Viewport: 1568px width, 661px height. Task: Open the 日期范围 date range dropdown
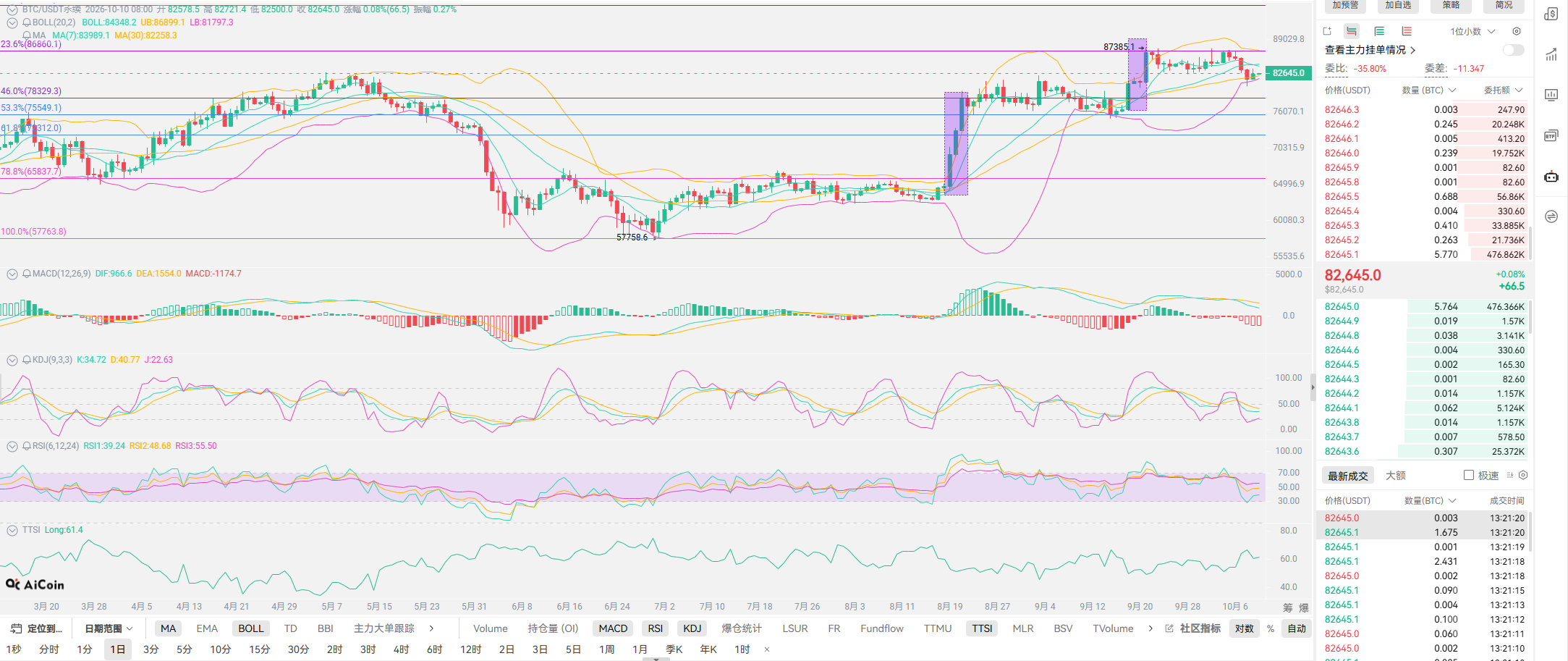[109, 628]
